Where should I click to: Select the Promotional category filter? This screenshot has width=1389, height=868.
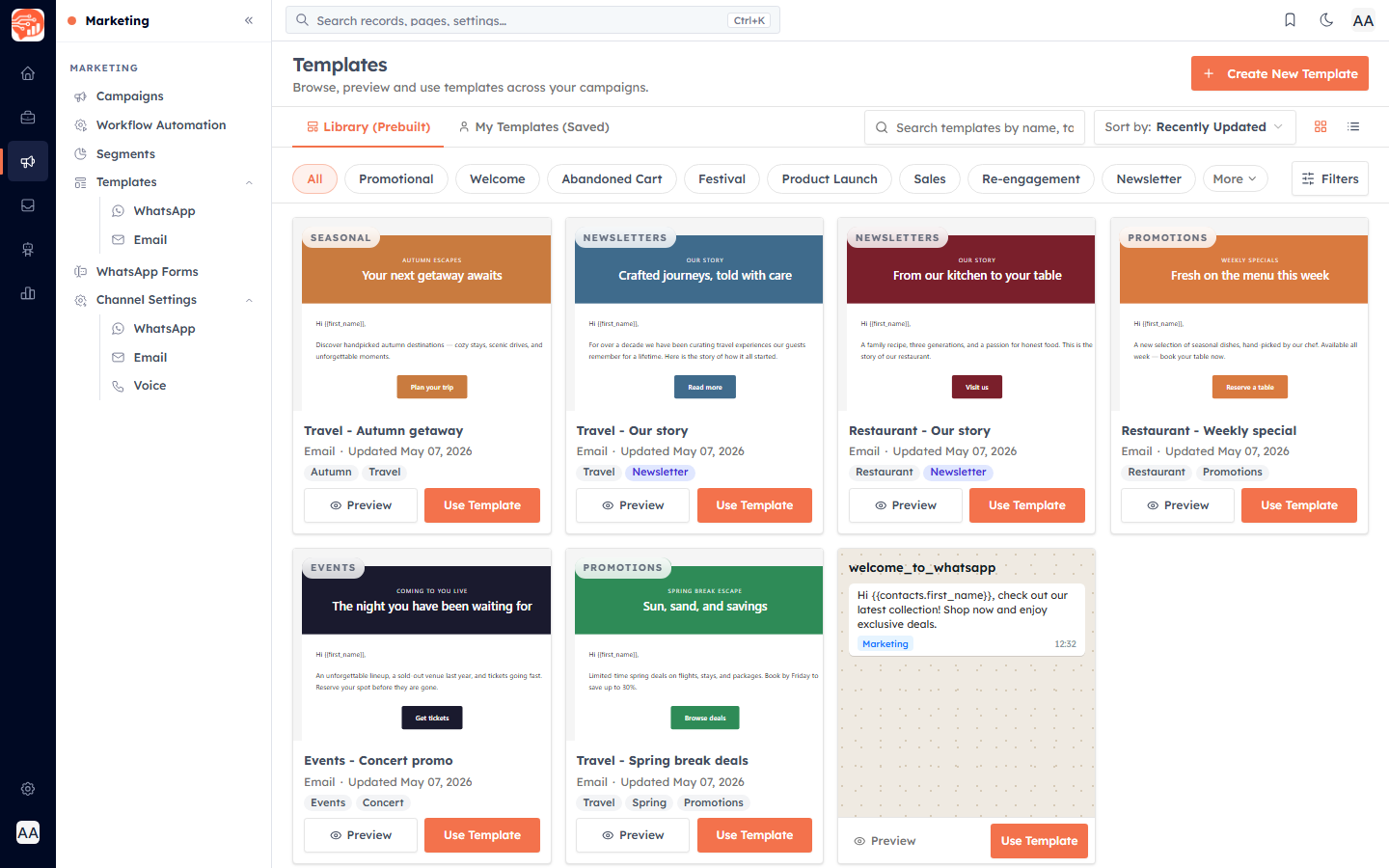click(x=396, y=178)
